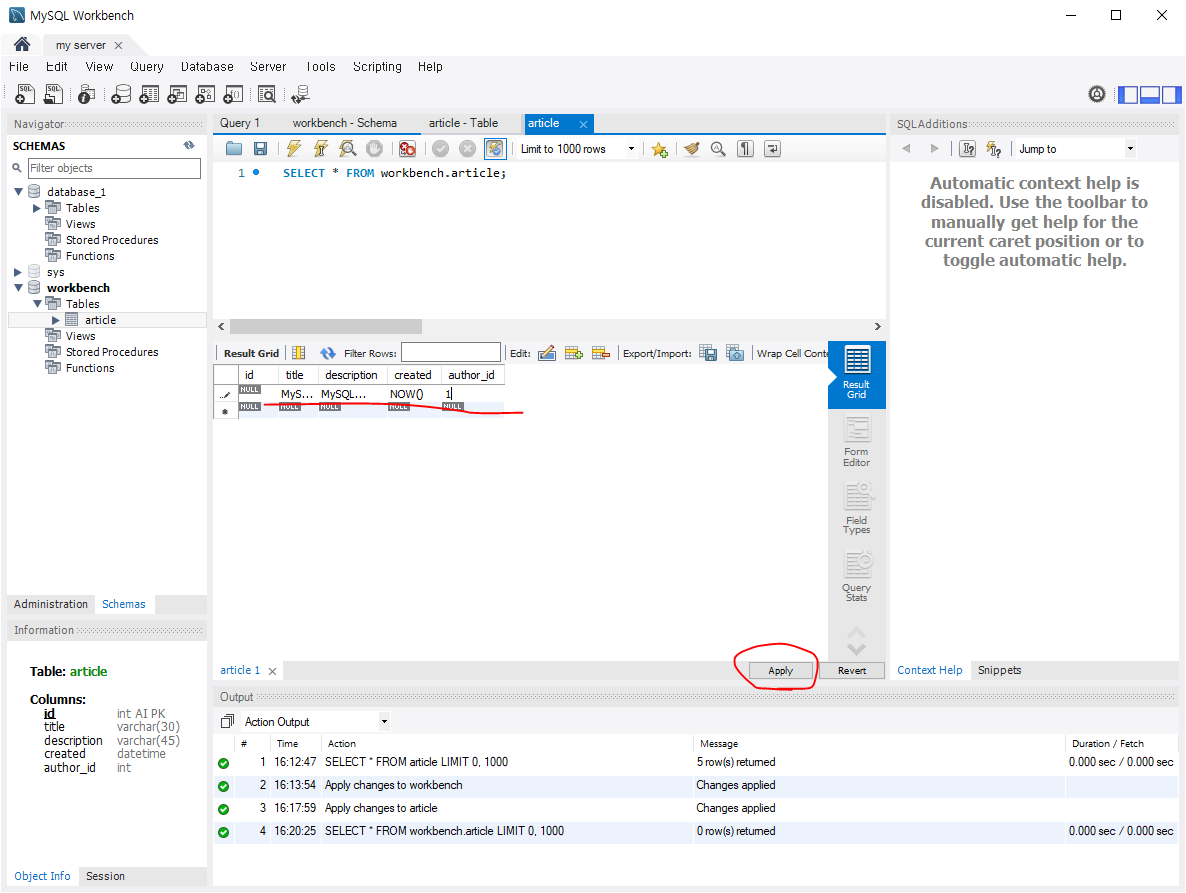Collapse Tables under workbench
1186x893 pixels.
coord(37,304)
